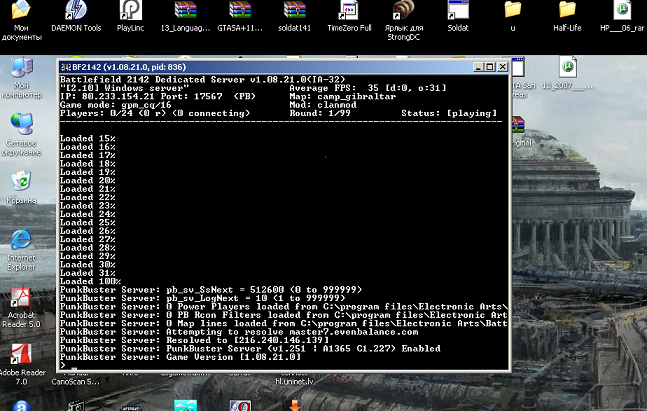Screen dimensions: 647x411
Task: Click the console command prompt line
Action: [x=284, y=366]
